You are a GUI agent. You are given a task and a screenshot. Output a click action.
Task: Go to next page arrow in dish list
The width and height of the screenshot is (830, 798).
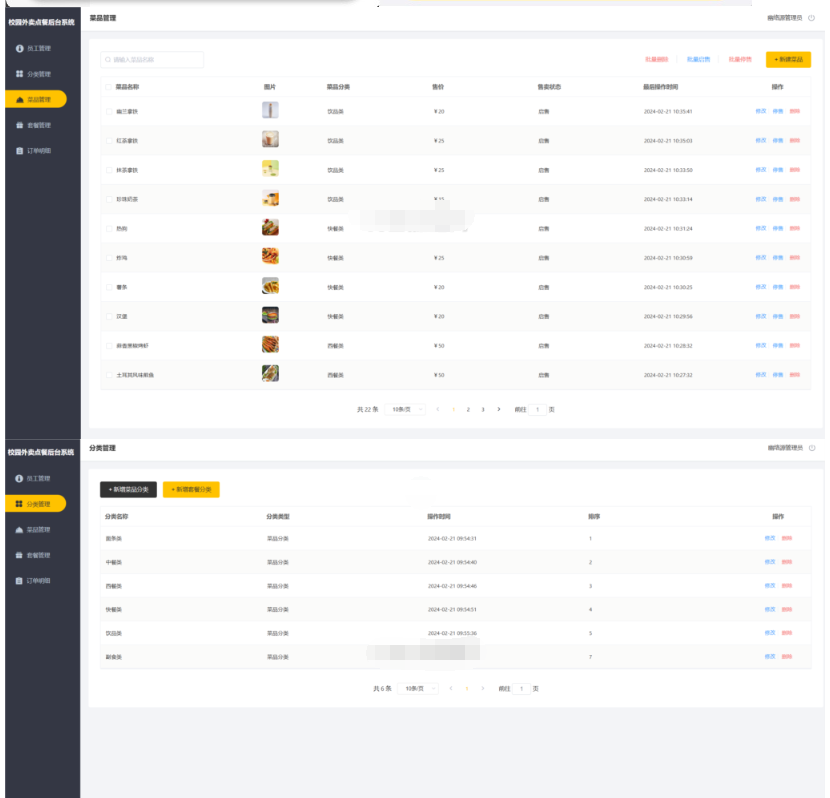tap(499, 409)
